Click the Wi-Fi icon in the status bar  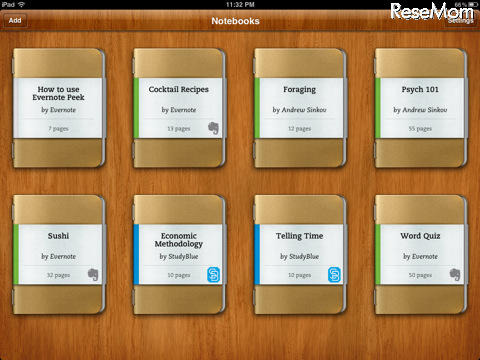click(x=22, y=4)
